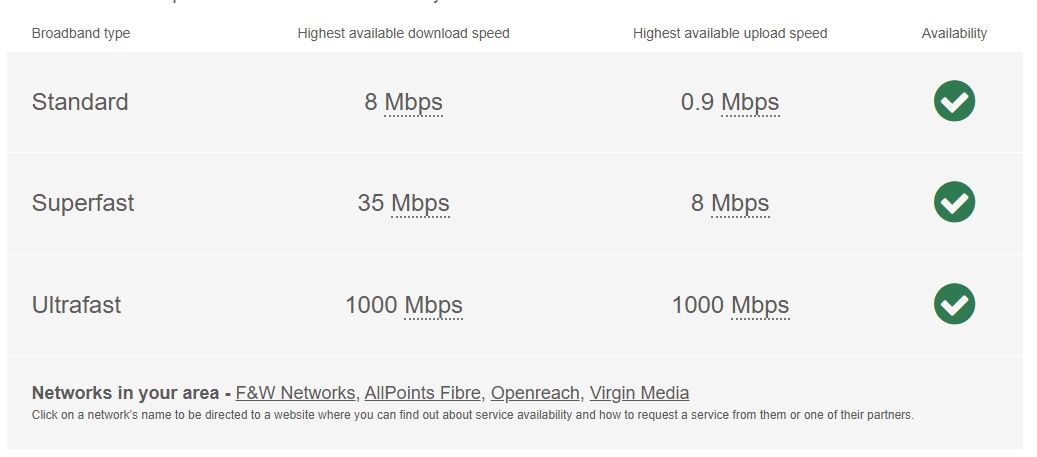
Task: Follow the Openreach network link
Action: tap(535, 393)
